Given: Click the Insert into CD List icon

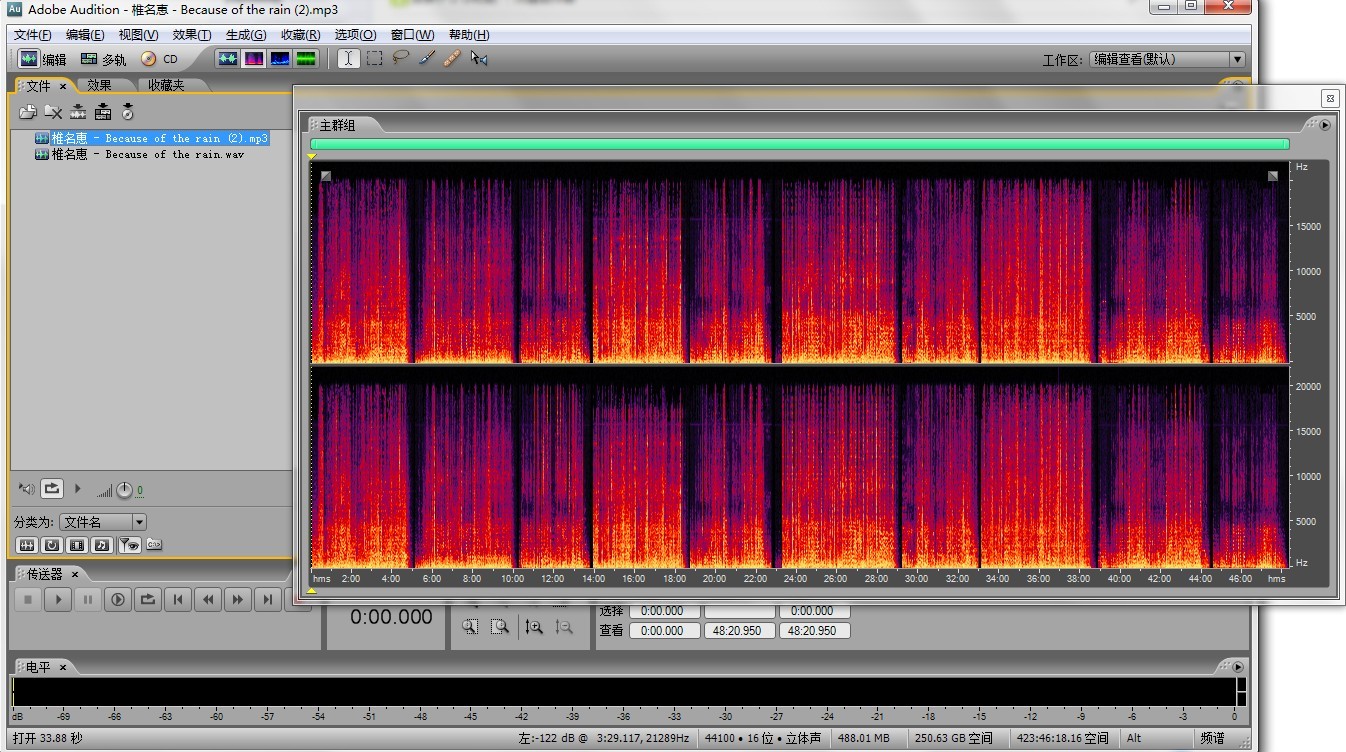Looking at the screenshot, I should click(128, 112).
